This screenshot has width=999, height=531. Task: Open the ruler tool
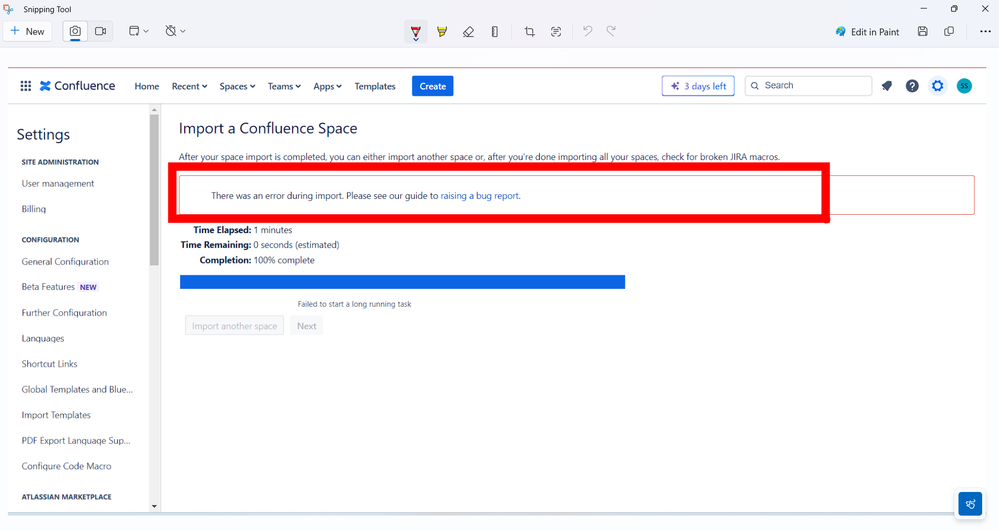click(494, 31)
